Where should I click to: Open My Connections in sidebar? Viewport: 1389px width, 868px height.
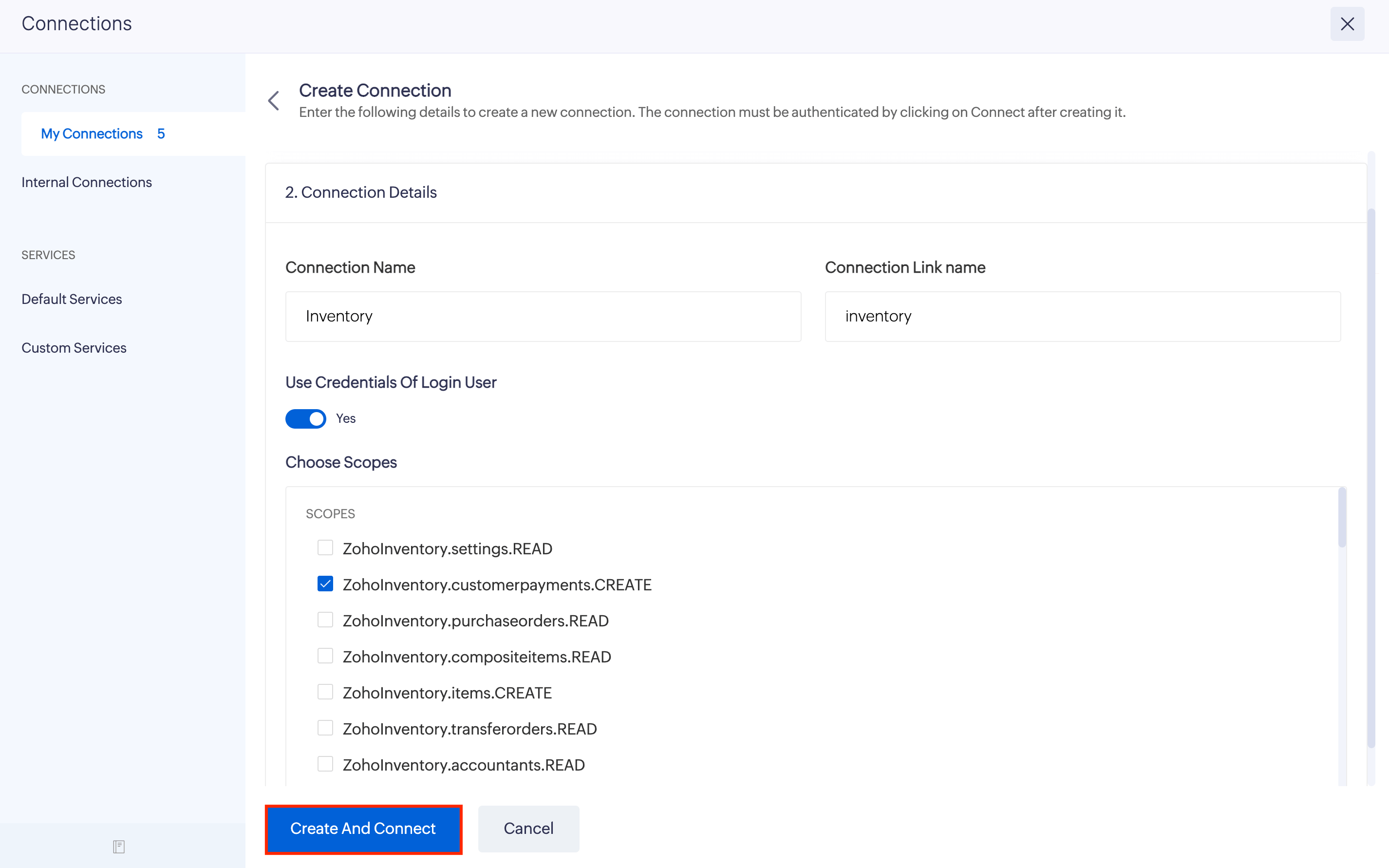92,134
